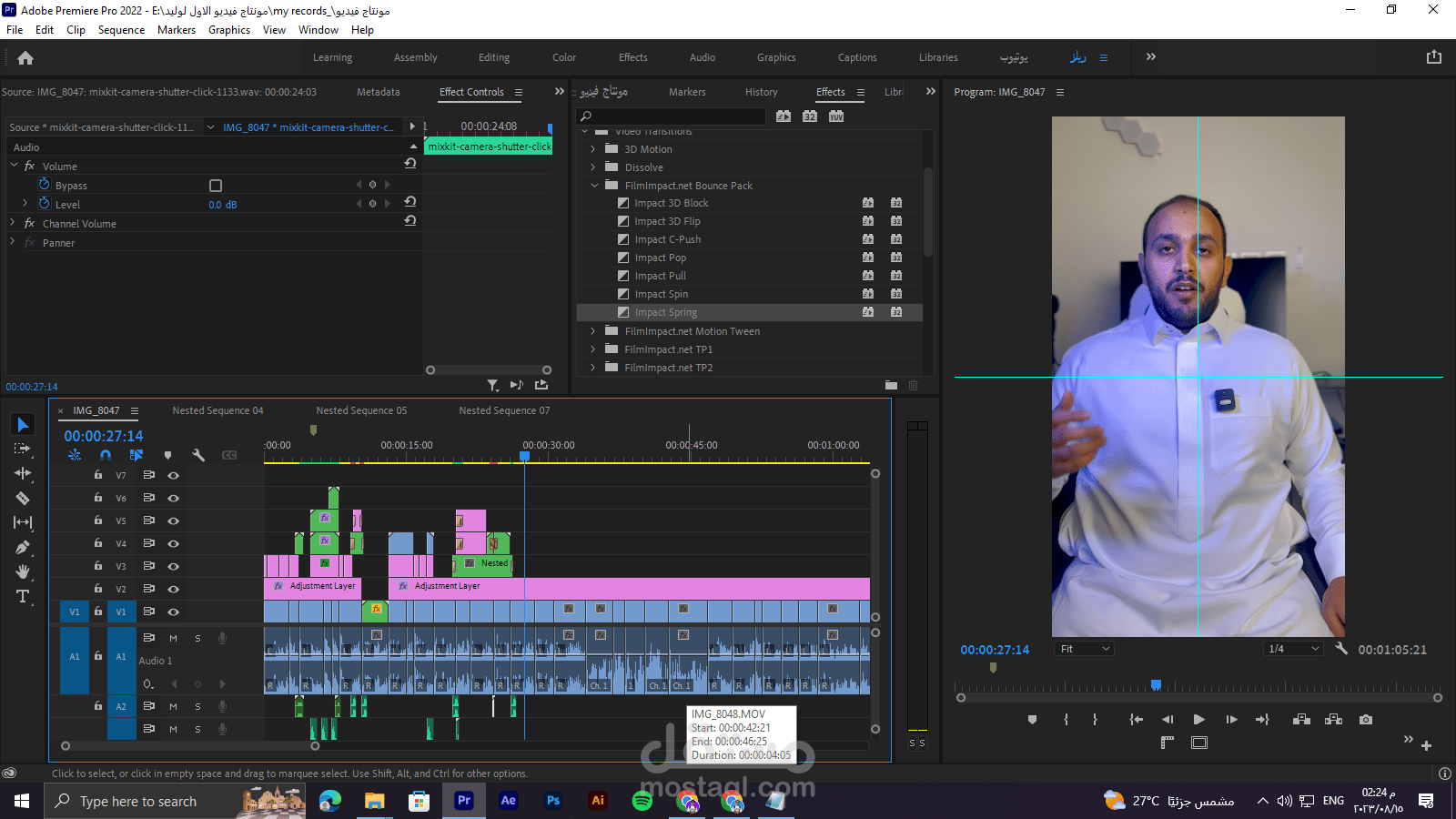
Task: Filter effects by 32-bit Color icon
Action: (x=810, y=116)
